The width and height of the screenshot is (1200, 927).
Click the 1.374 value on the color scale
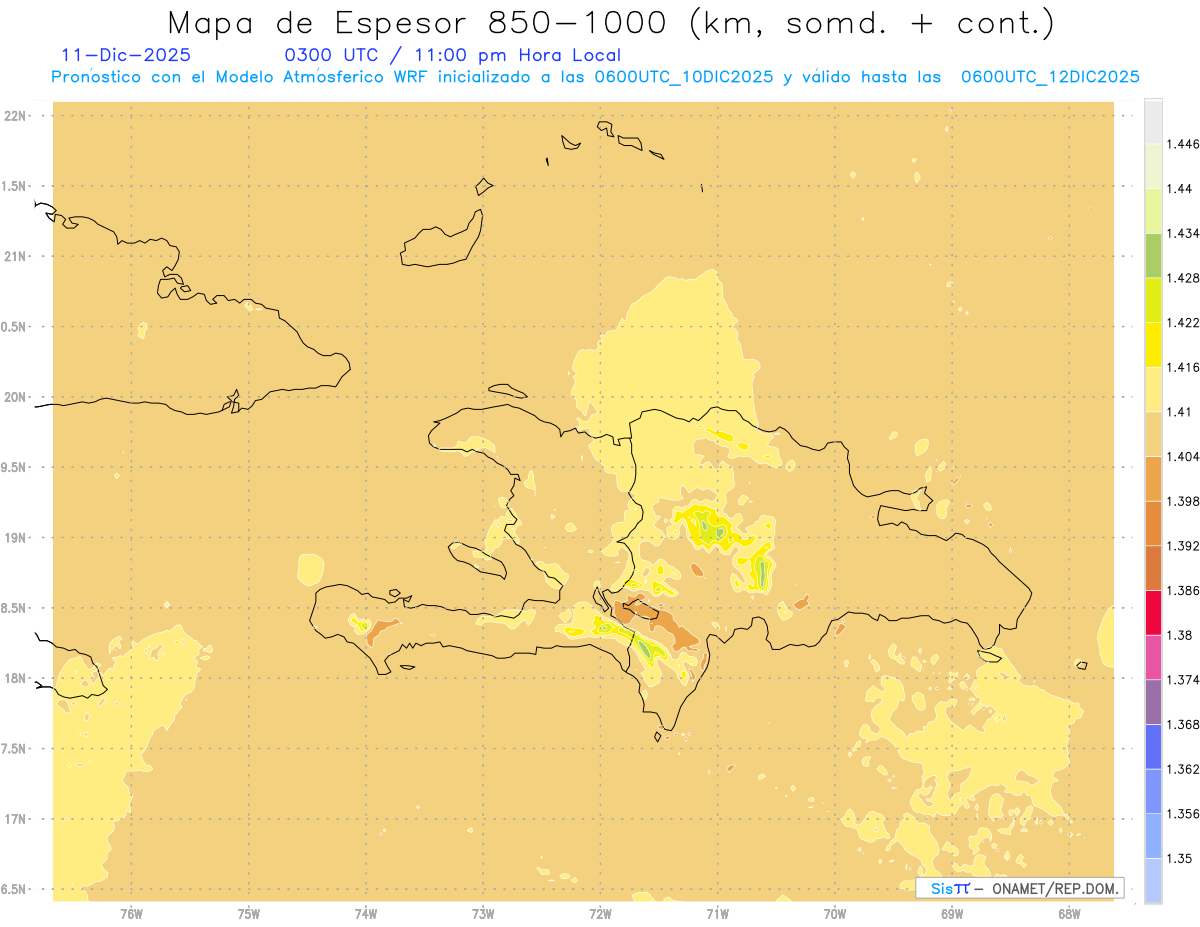[1184, 680]
